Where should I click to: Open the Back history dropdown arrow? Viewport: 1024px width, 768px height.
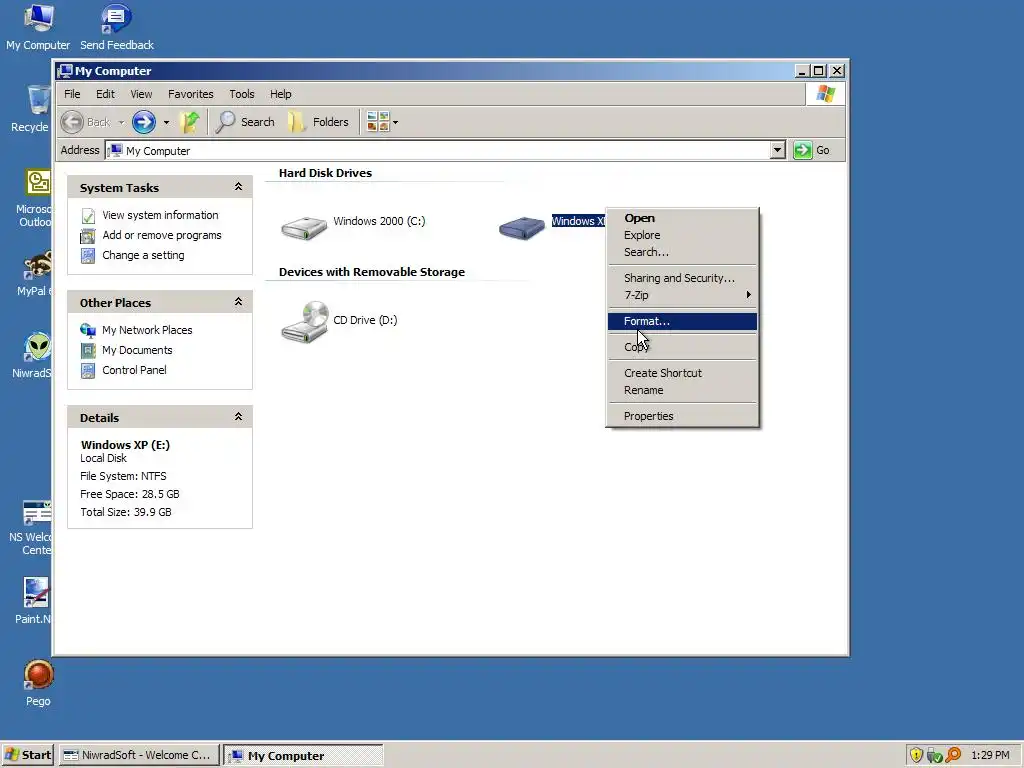click(x=121, y=122)
